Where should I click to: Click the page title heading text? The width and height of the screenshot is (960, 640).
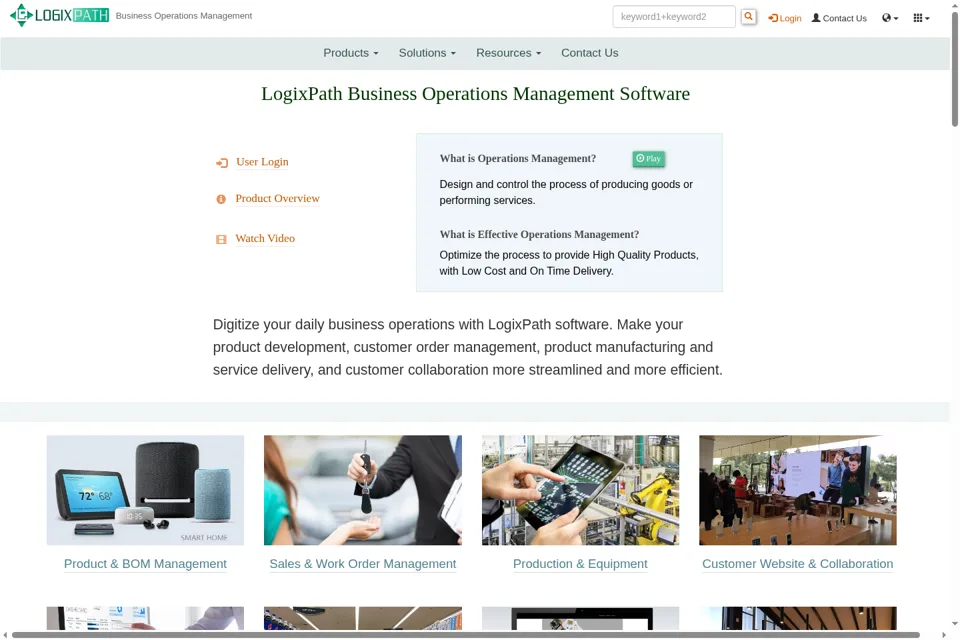475,94
